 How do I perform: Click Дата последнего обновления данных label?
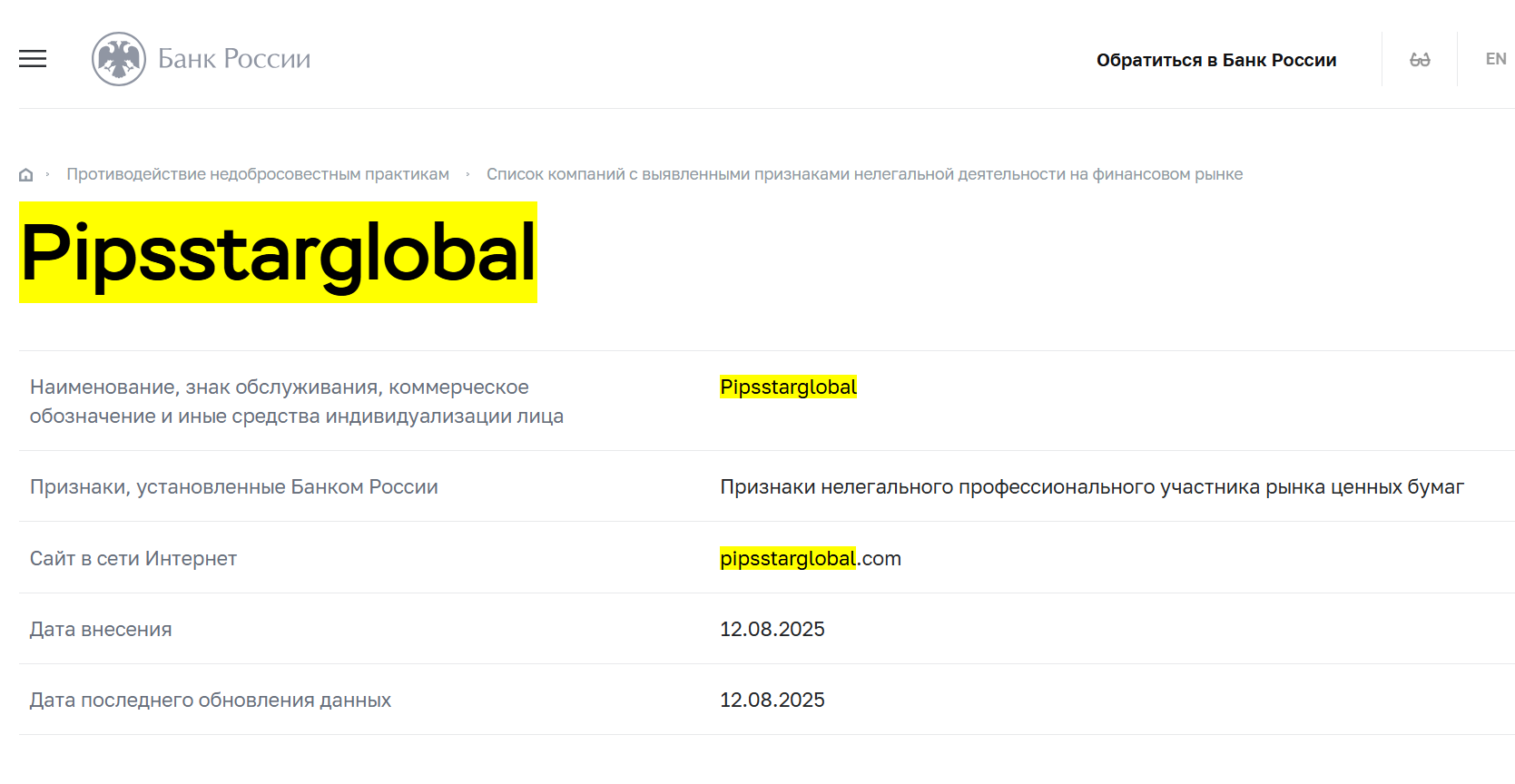211,701
